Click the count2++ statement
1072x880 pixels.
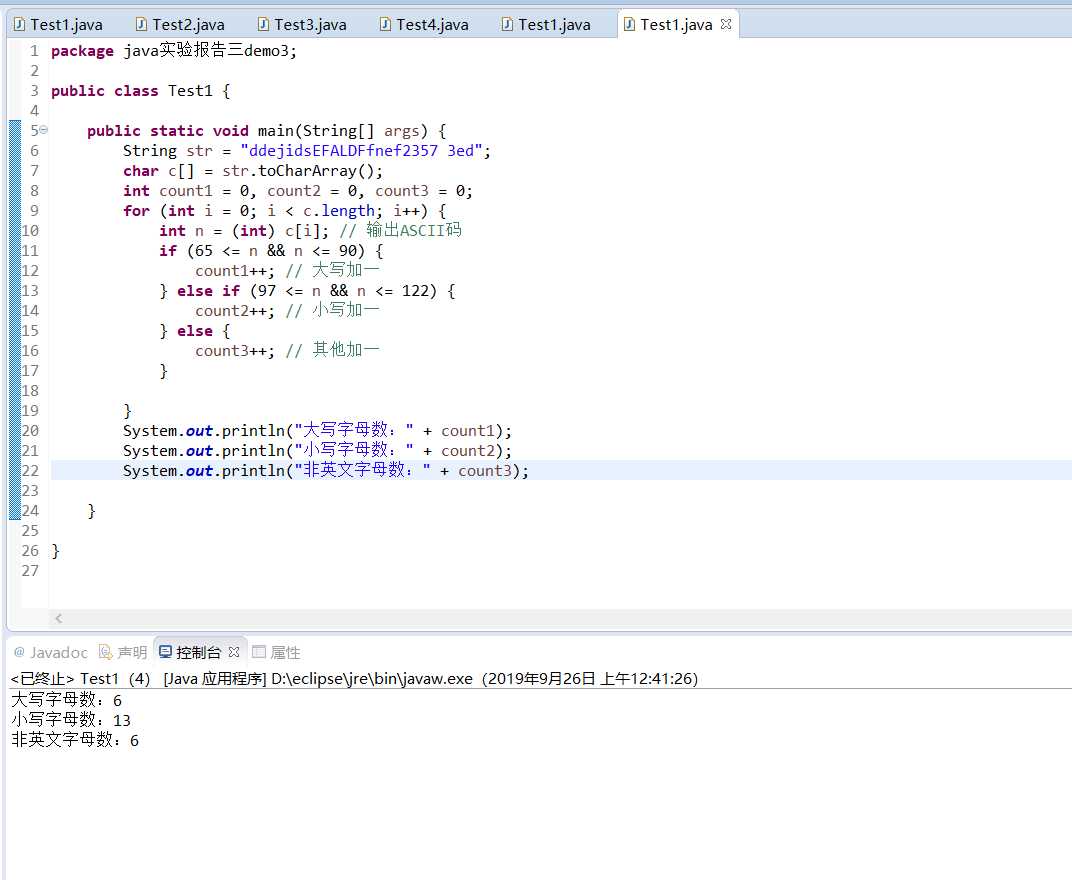click(235, 310)
